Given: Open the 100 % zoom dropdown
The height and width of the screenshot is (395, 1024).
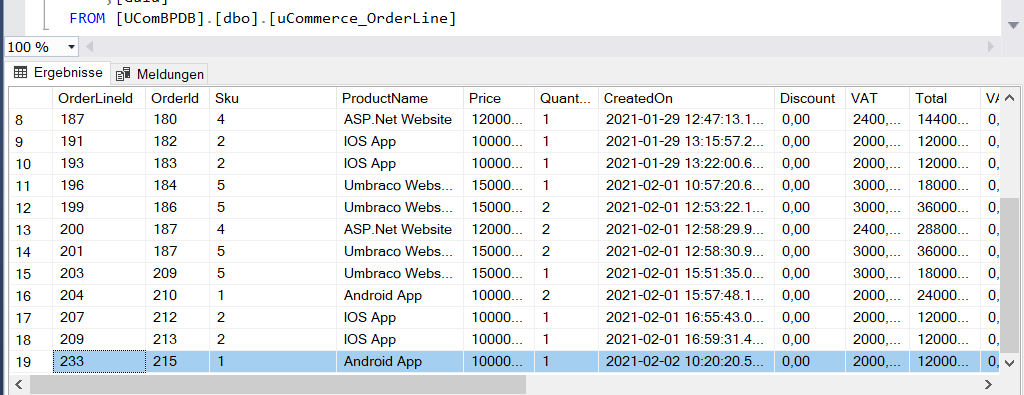Looking at the screenshot, I should pyautogui.click(x=71, y=47).
